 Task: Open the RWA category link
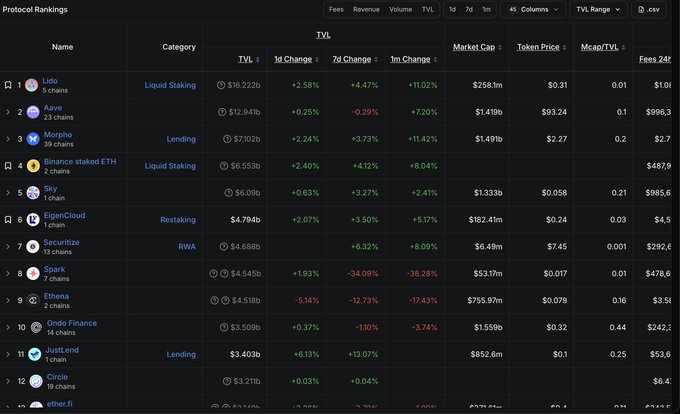tap(187, 247)
